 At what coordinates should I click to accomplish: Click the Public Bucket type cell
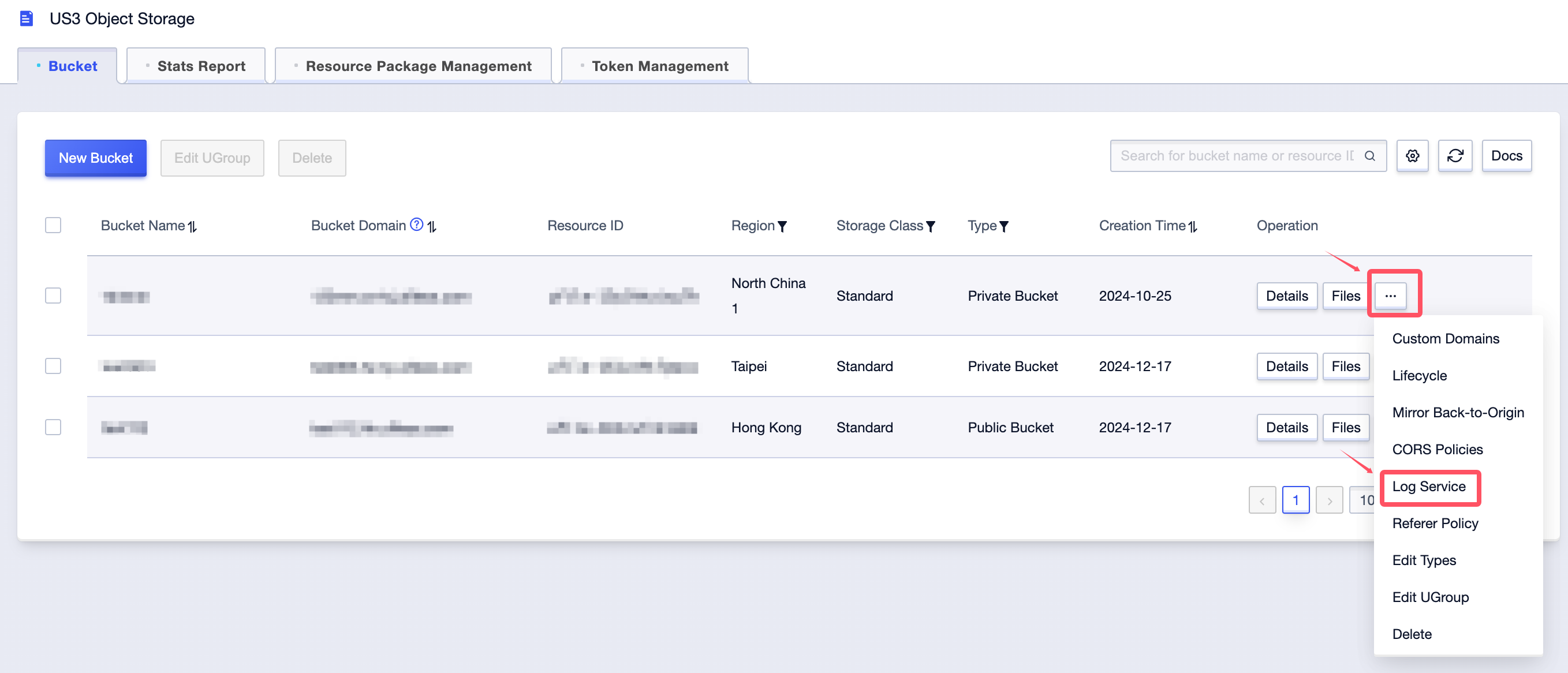1010,427
